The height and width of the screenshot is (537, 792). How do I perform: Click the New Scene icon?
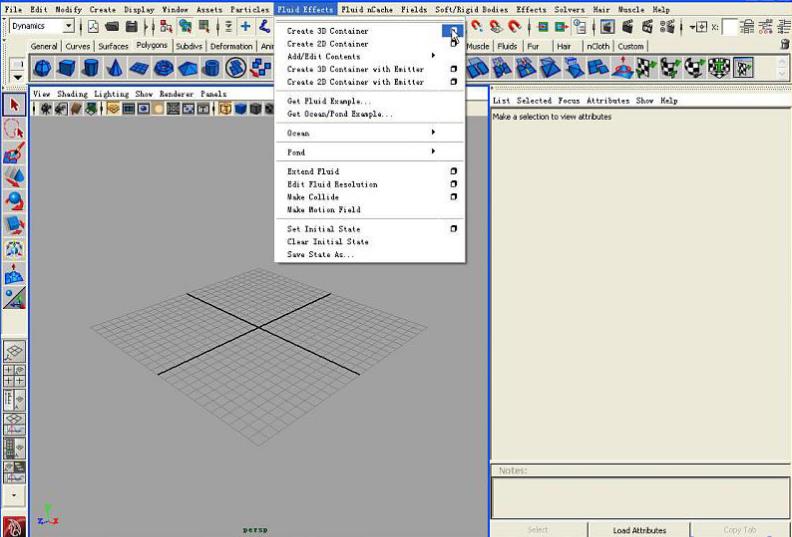[93, 26]
